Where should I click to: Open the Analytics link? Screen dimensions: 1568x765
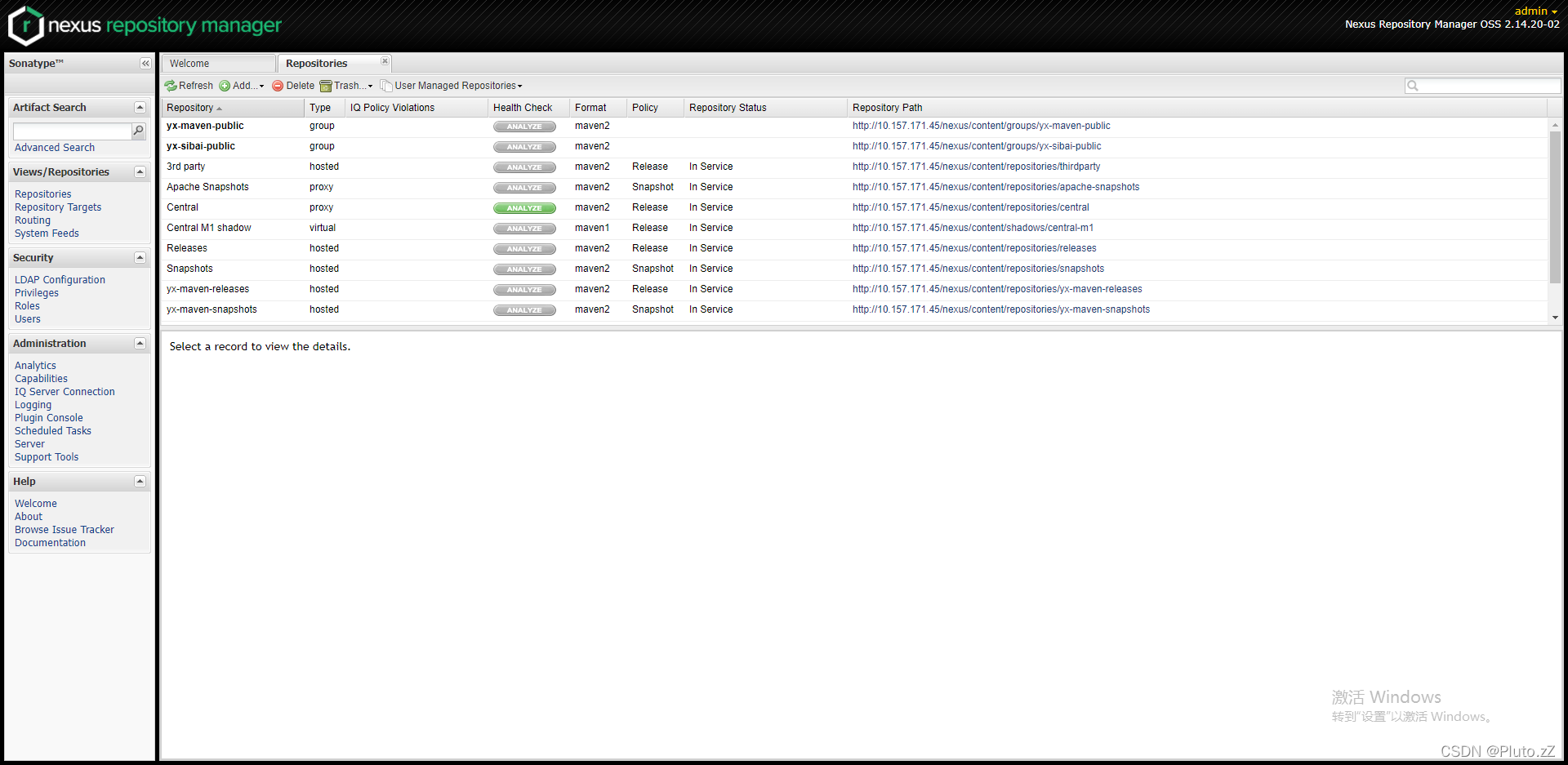(x=35, y=366)
